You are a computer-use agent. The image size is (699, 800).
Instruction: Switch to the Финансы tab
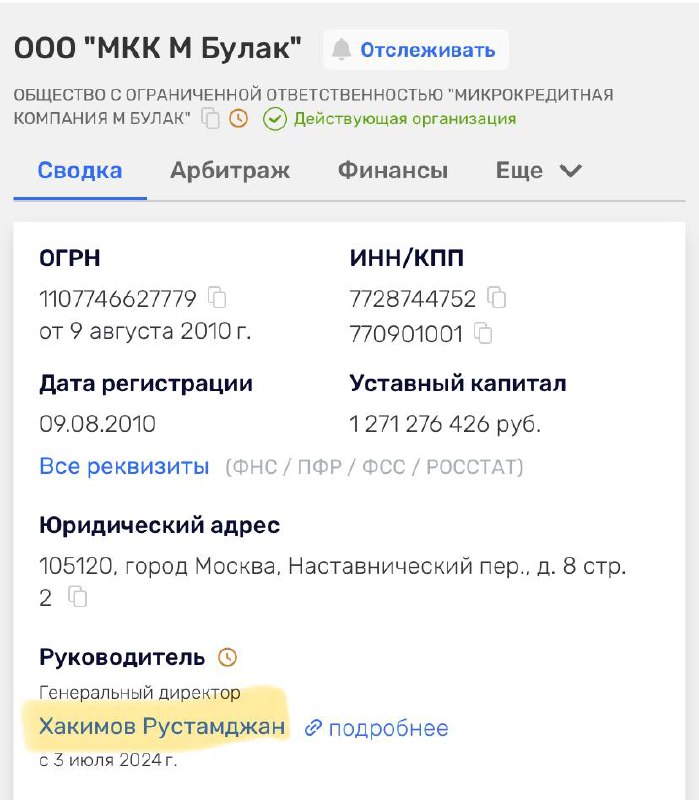pos(392,170)
